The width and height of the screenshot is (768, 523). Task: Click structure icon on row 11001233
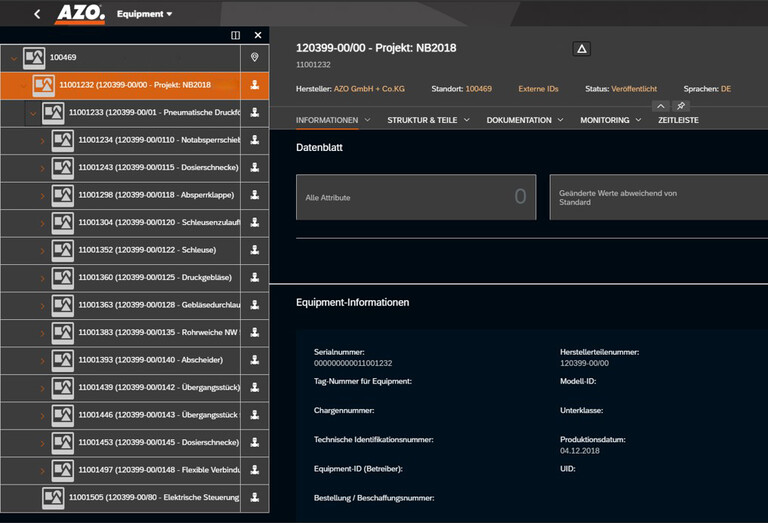click(x=255, y=112)
